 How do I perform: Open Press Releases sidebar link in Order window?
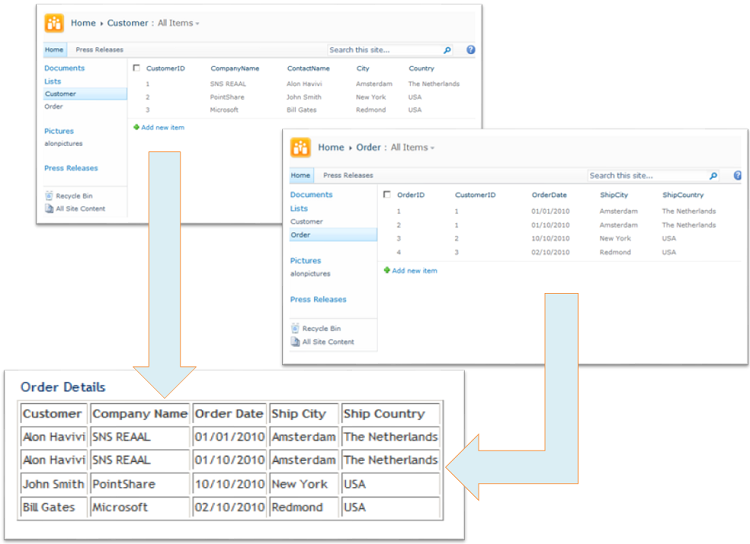[x=319, y=299]
